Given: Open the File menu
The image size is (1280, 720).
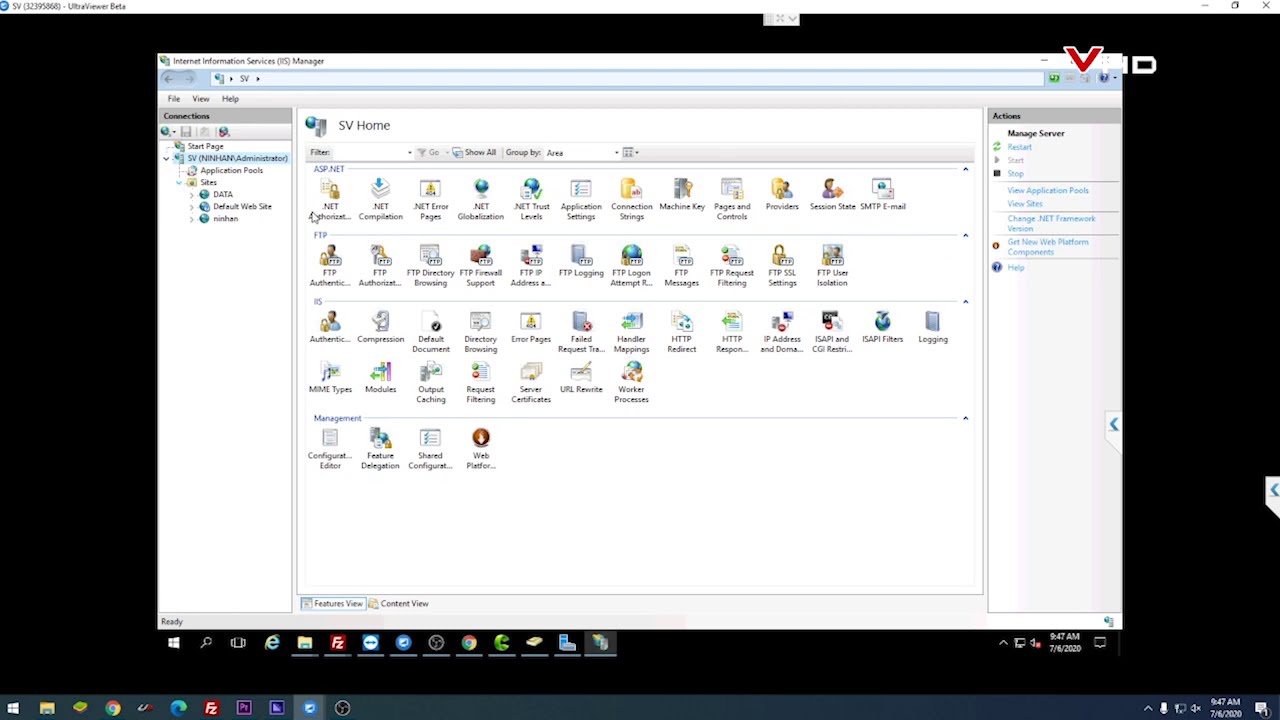Looking at the screenshot, I should click(174, 99).
